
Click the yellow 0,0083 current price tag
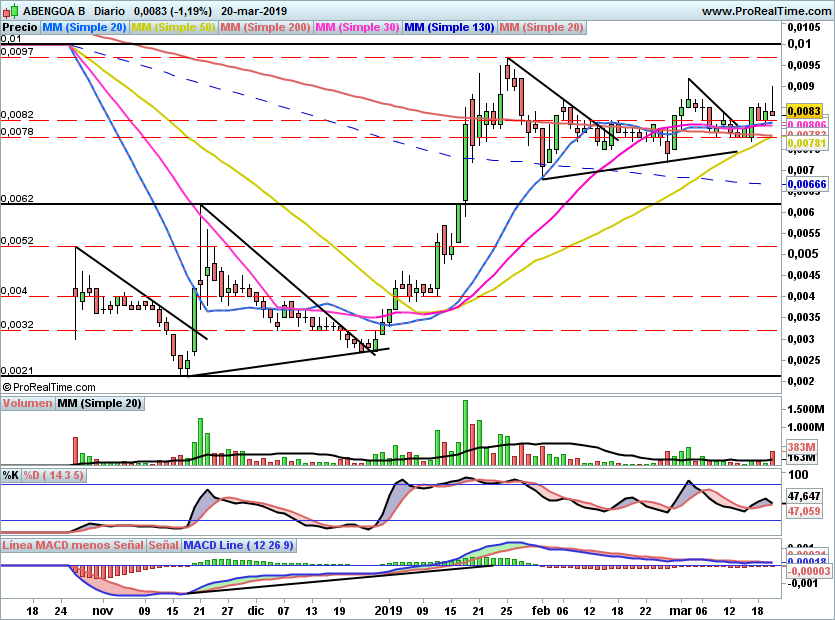[804, 111]
